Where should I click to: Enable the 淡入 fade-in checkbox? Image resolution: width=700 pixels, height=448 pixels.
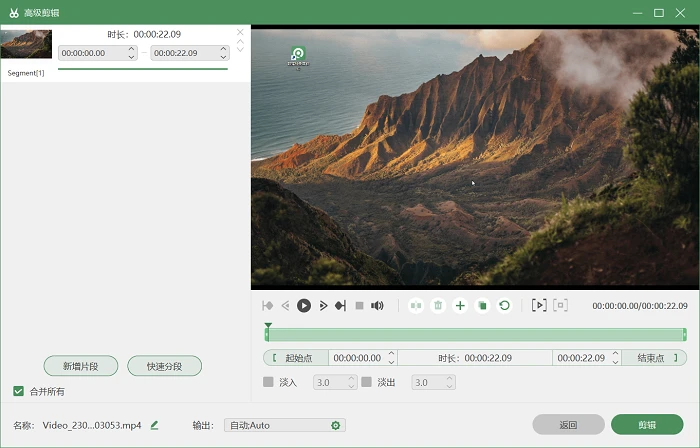coord(268,382)
